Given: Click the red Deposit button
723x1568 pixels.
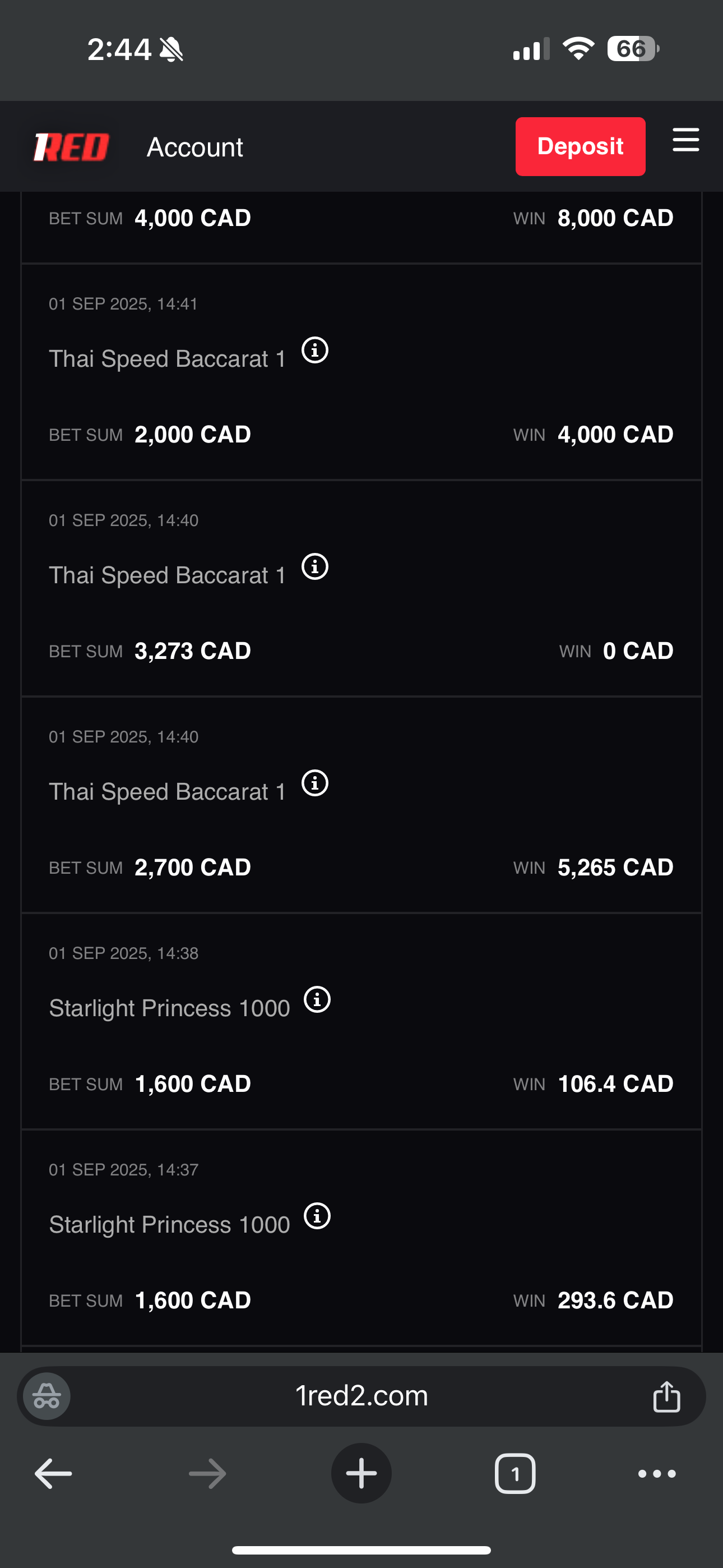Looking at the screenshot, I should [x=580, y=147].
